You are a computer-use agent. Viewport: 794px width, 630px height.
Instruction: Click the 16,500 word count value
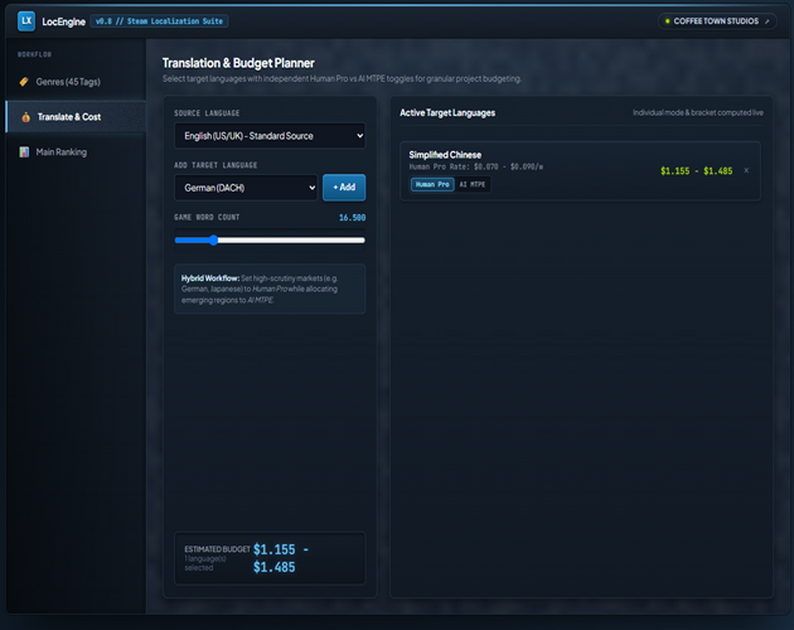click(352, 217)
